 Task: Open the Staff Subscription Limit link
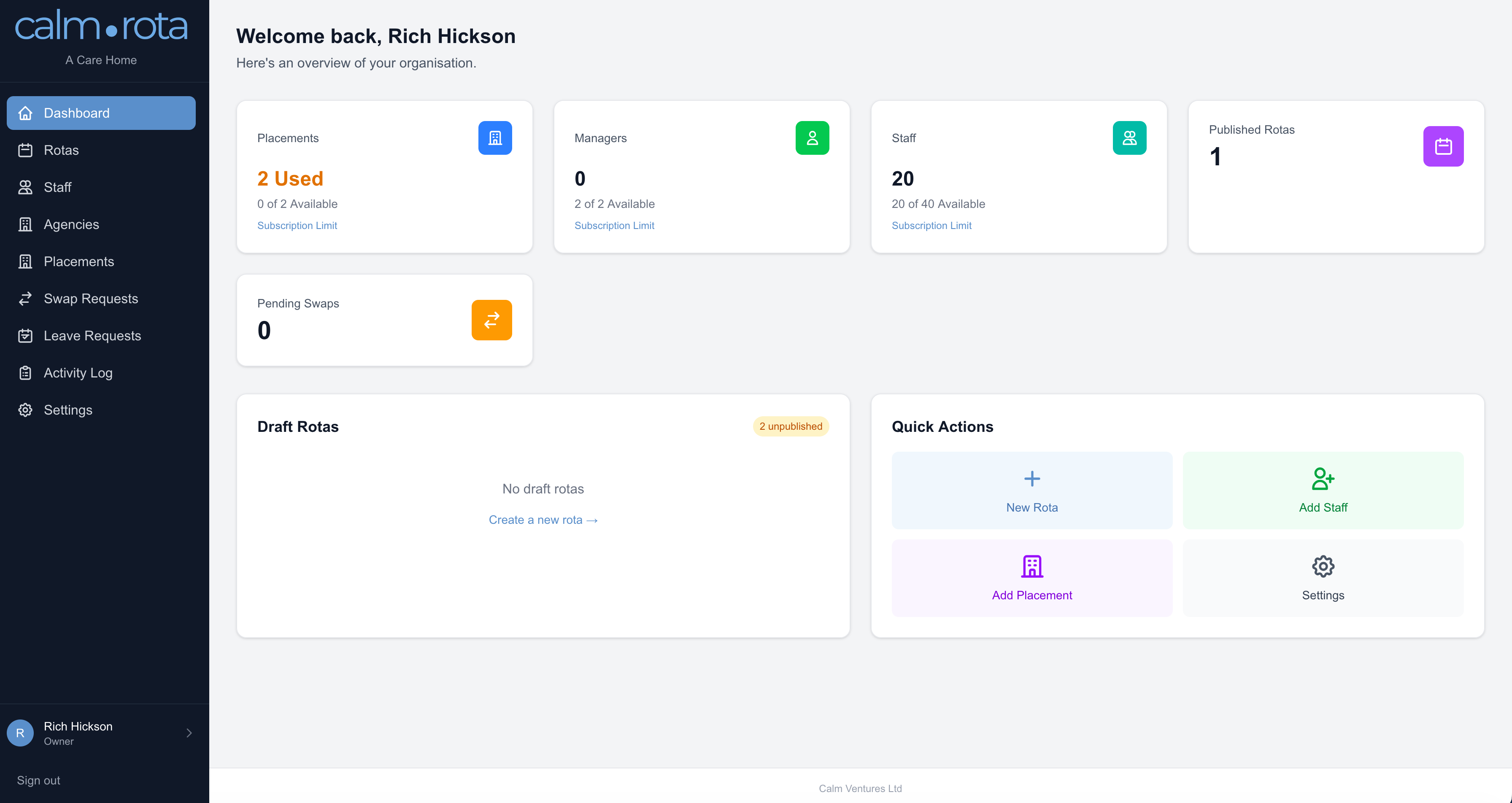coord(931,225)
